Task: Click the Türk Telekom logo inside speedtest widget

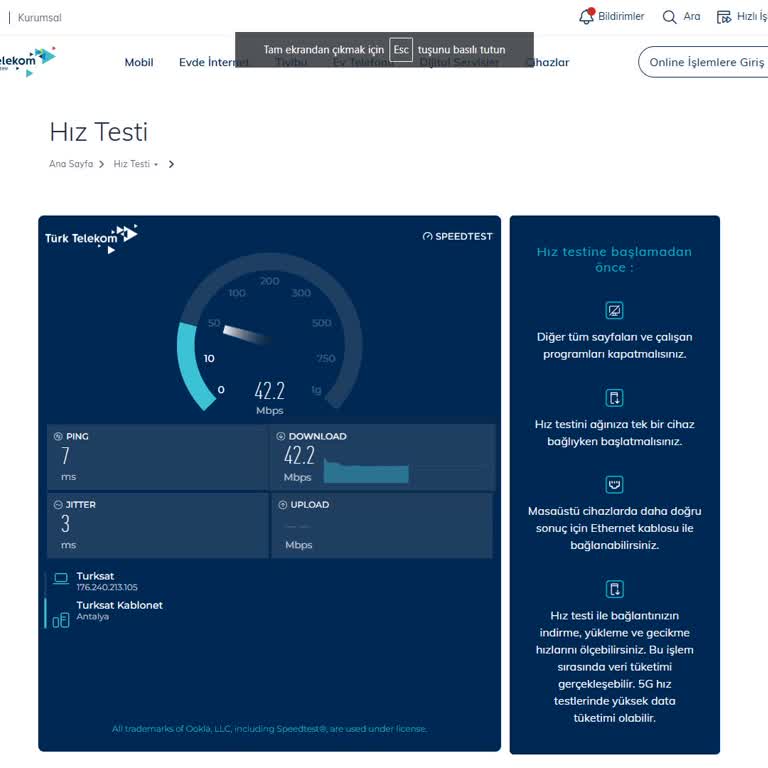Action: coord(92,239)
